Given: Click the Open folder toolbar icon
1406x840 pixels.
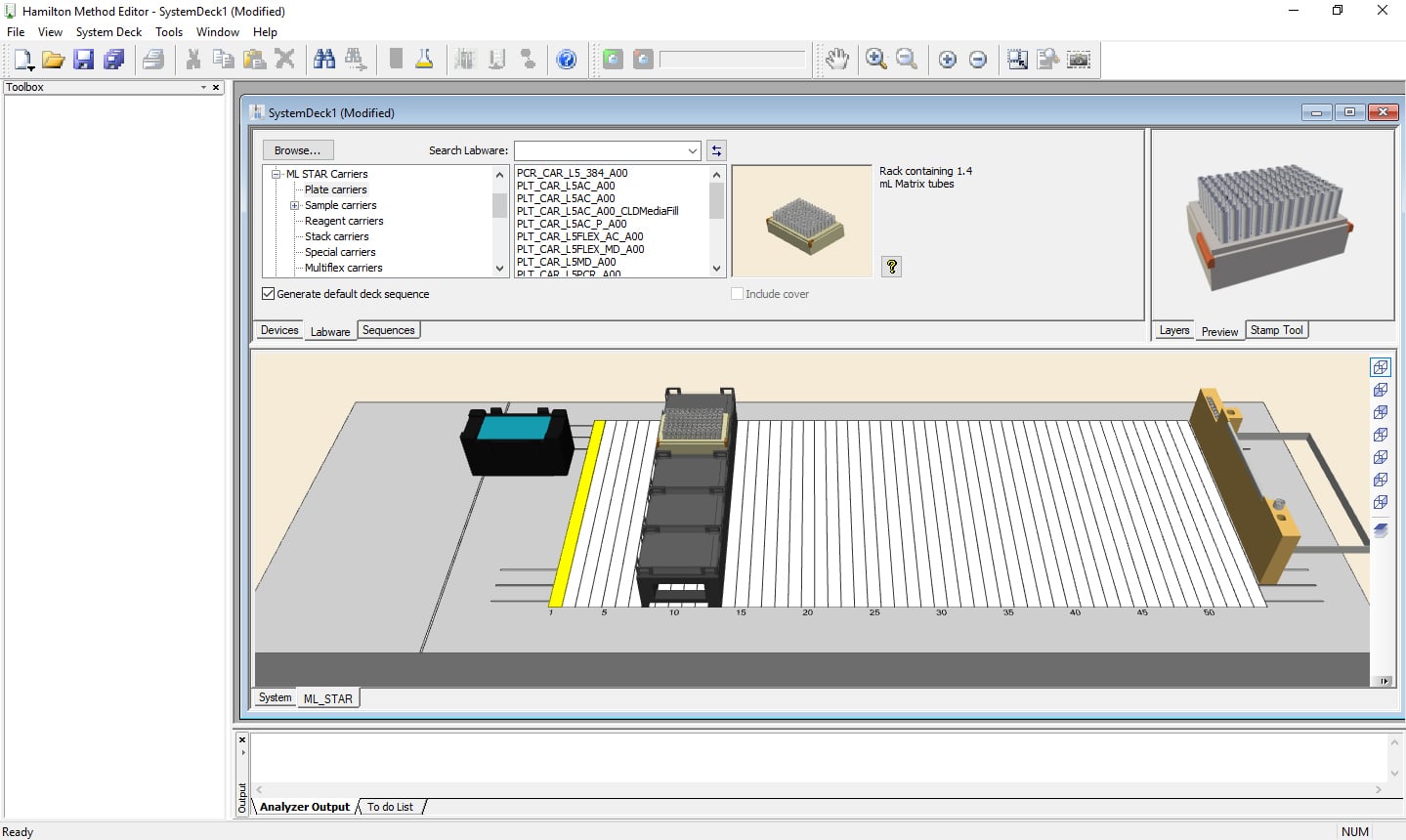Looking at the screenshot, I should point(54,60).
